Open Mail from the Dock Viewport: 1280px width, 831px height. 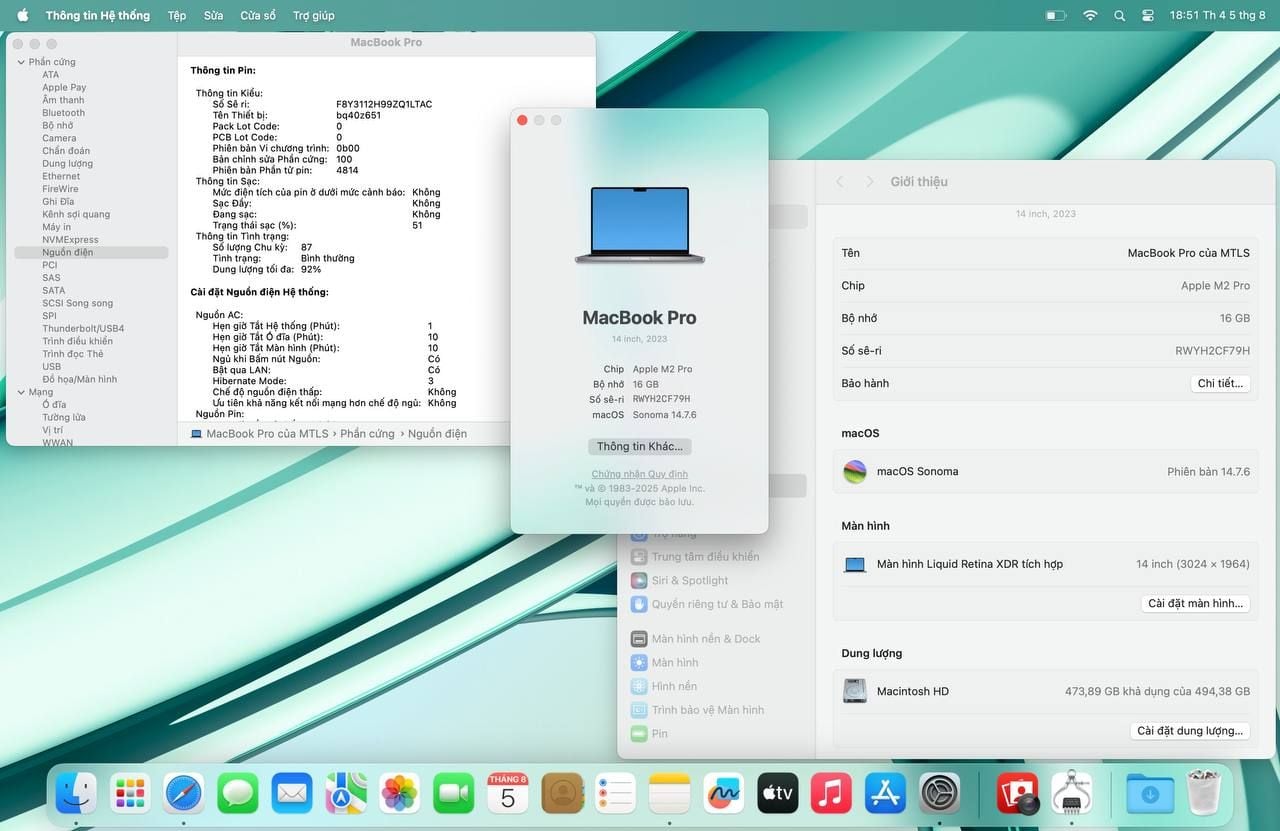[292, 794]
